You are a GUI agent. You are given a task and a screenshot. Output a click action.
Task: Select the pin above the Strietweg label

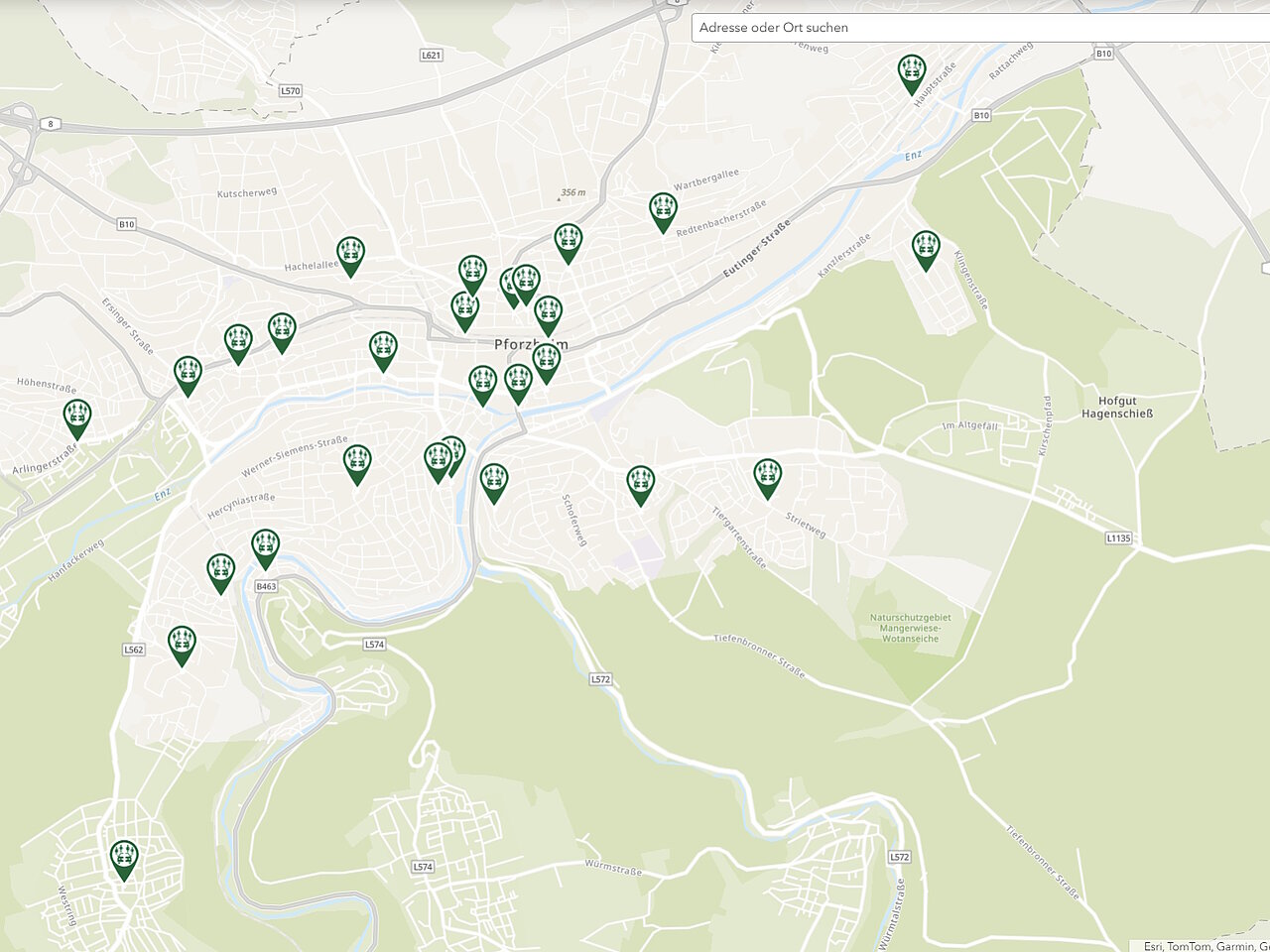pyautogui.click(x=767, y=478)
